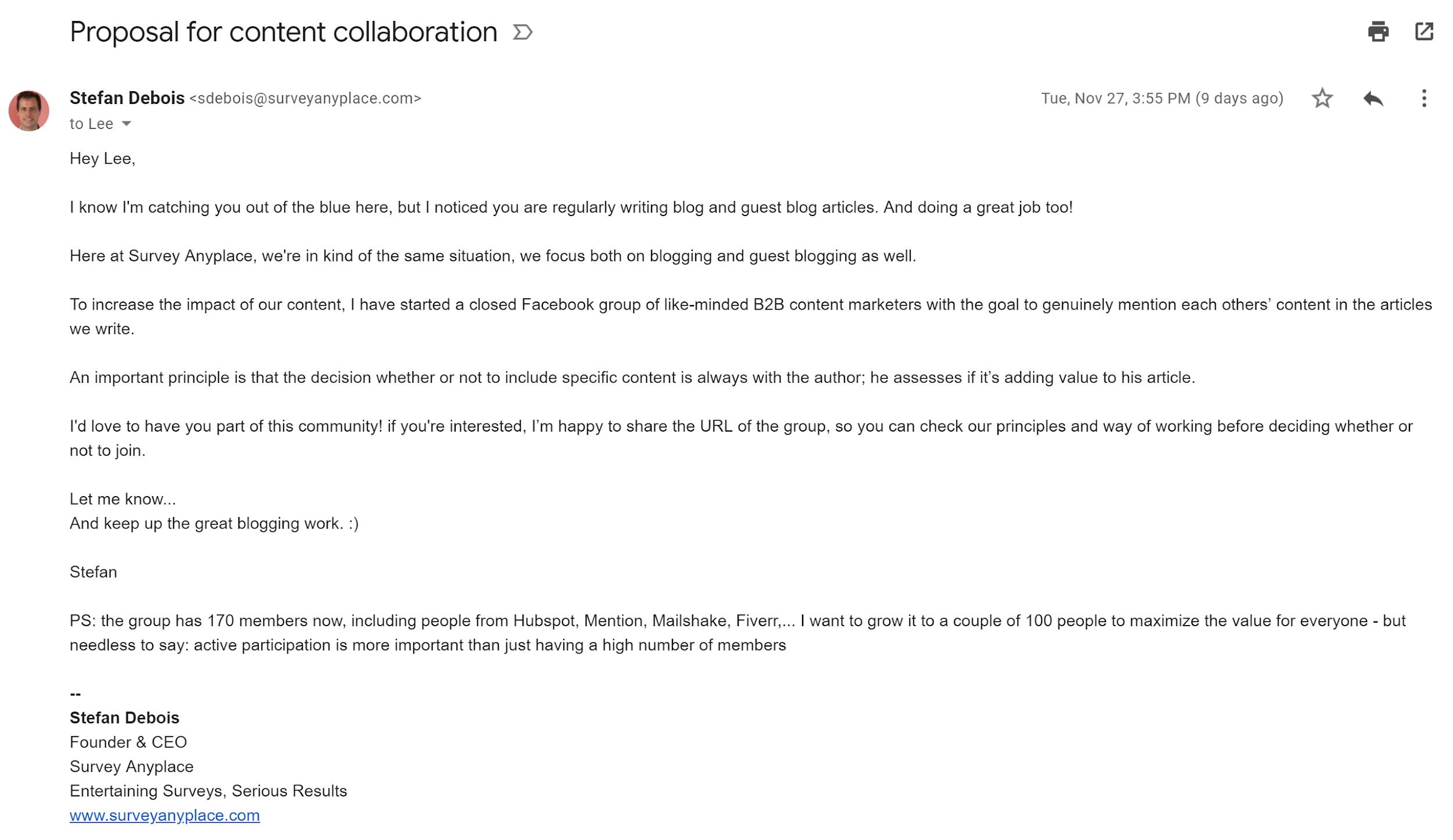This screenshot has height=840, width=1453.
Task: Click Stefan Debois's profile photo
Action: (x=28, y=110)
